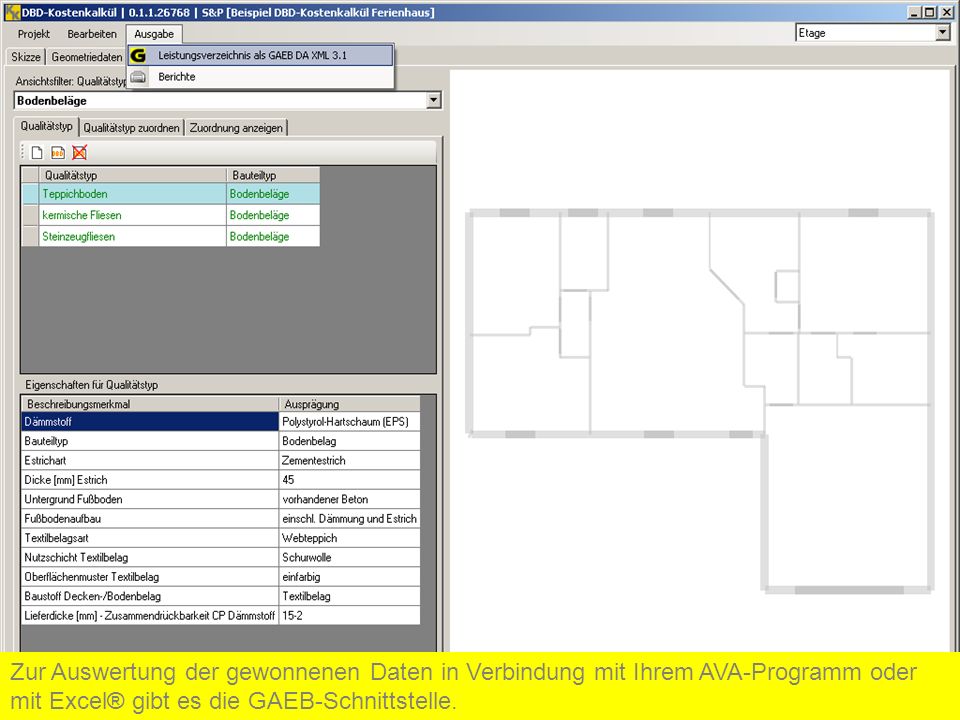Expand the Etage dropdown
Image resolution: width=960 pixels, height=720 pixels.
[943, 33]
